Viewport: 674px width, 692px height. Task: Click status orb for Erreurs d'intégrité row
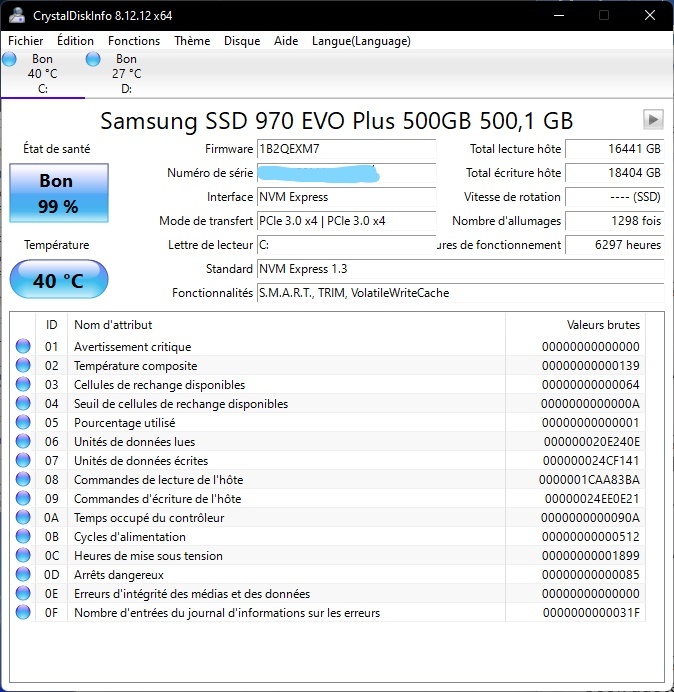tap(23, 593)
